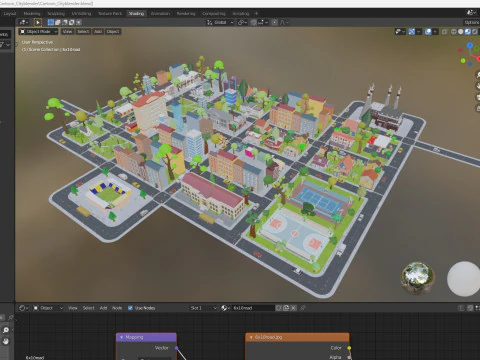Open the Layout workspace tab
480x360 pixels.
coord(10,14)
